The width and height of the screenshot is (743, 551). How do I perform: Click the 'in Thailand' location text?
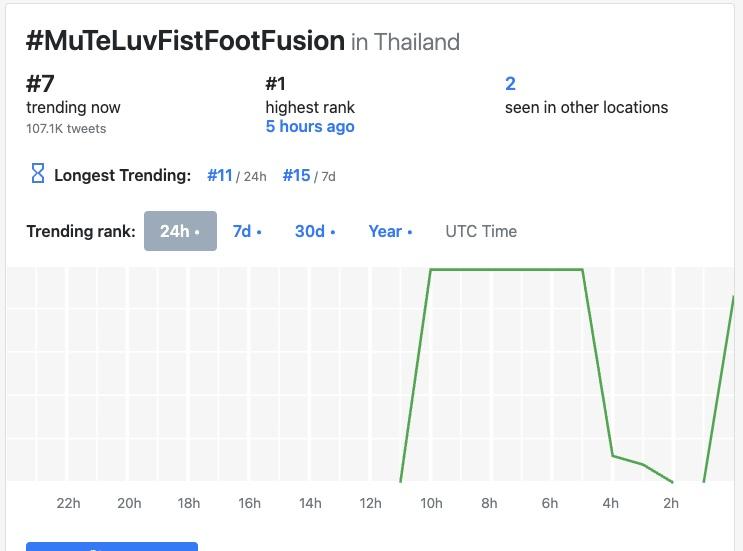pos(405,43)
